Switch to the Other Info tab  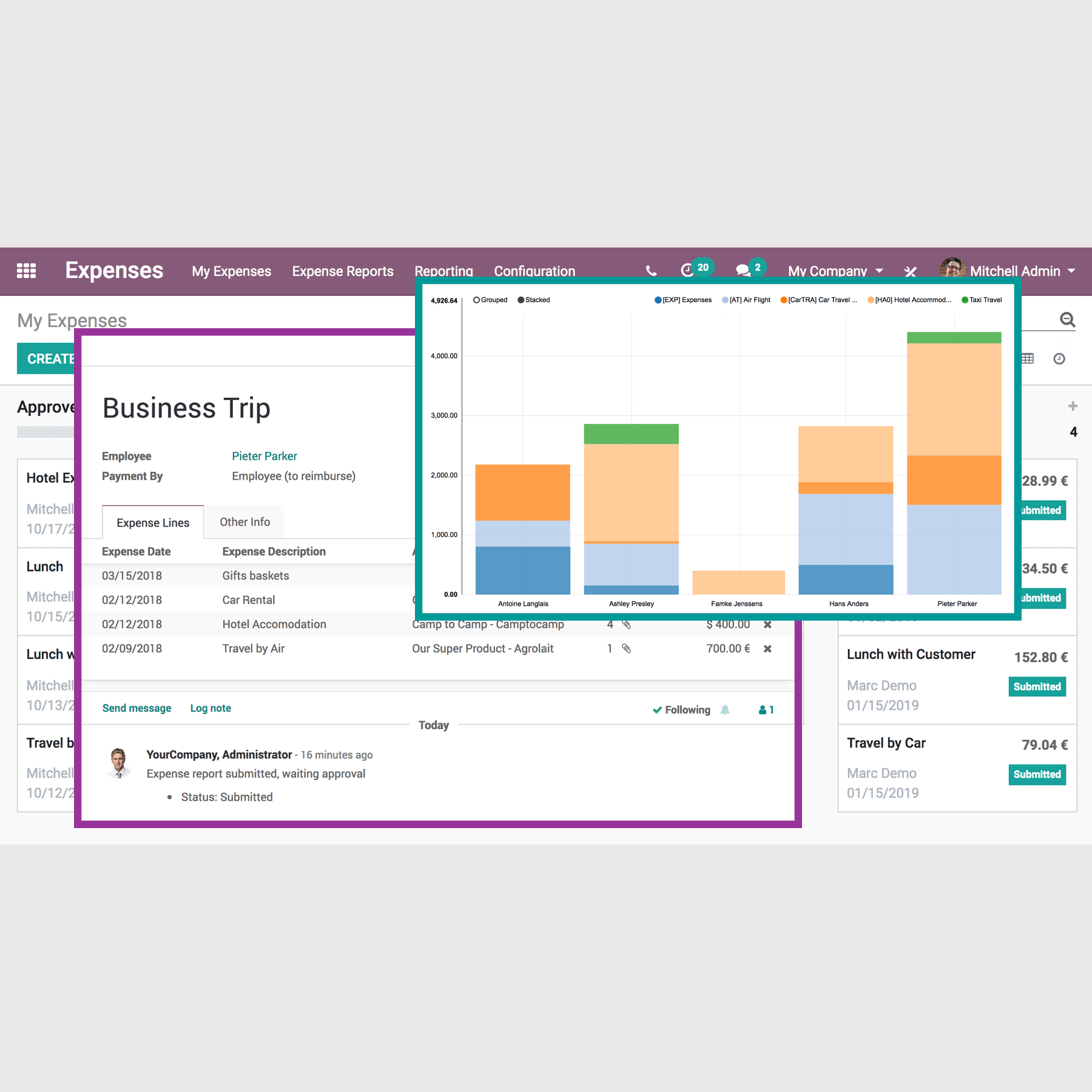[x=244, y=522]
